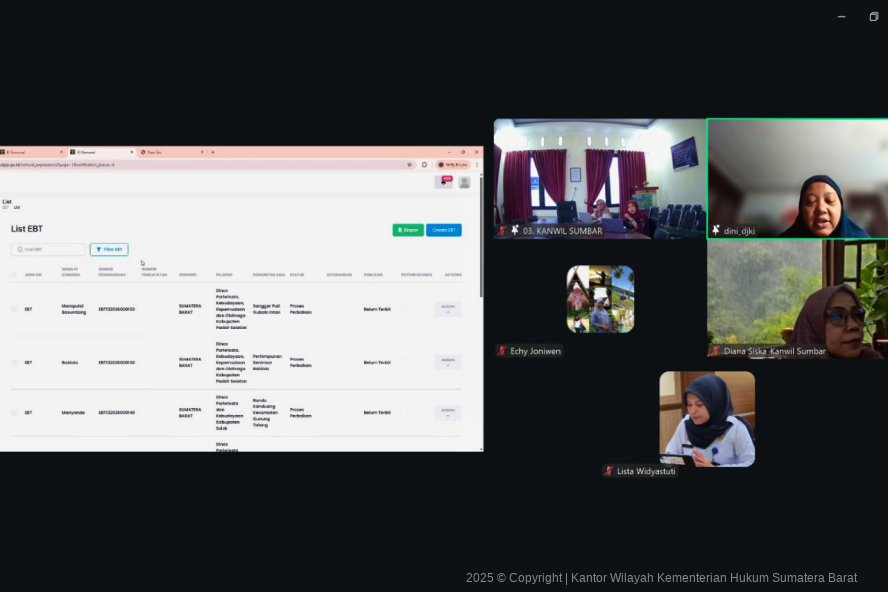
Task: Open Actions dropdown for Bakiuku row
Action: pos(448,362)
